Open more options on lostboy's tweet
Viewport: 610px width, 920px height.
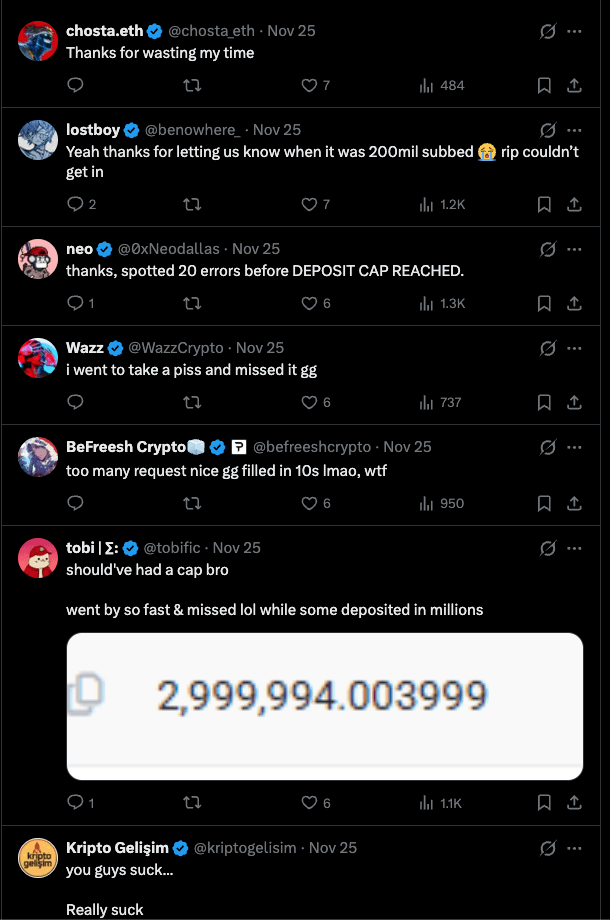click(575, 130)
